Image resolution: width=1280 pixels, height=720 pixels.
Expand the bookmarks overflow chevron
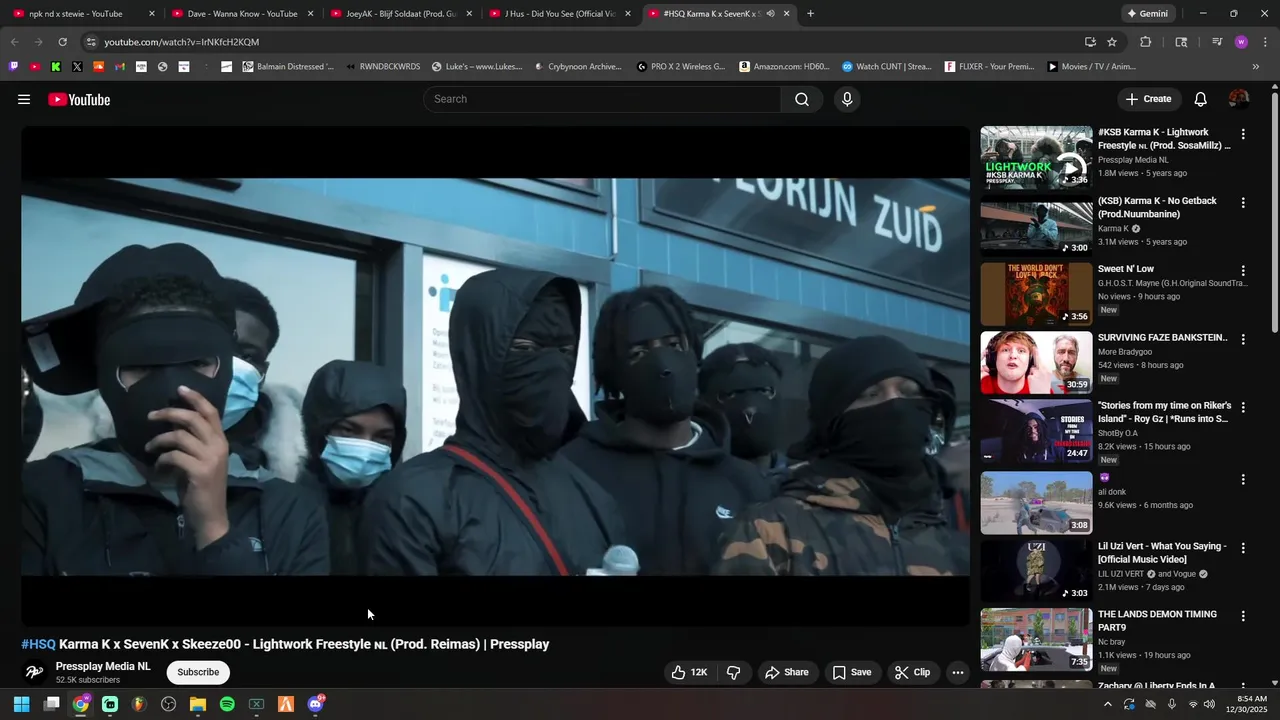coord(1256,67)
